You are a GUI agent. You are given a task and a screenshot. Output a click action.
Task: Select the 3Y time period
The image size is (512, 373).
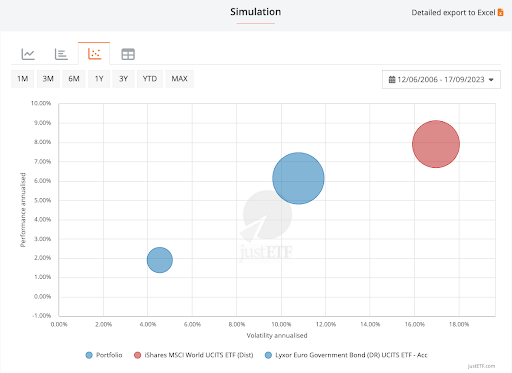[123, 79]
